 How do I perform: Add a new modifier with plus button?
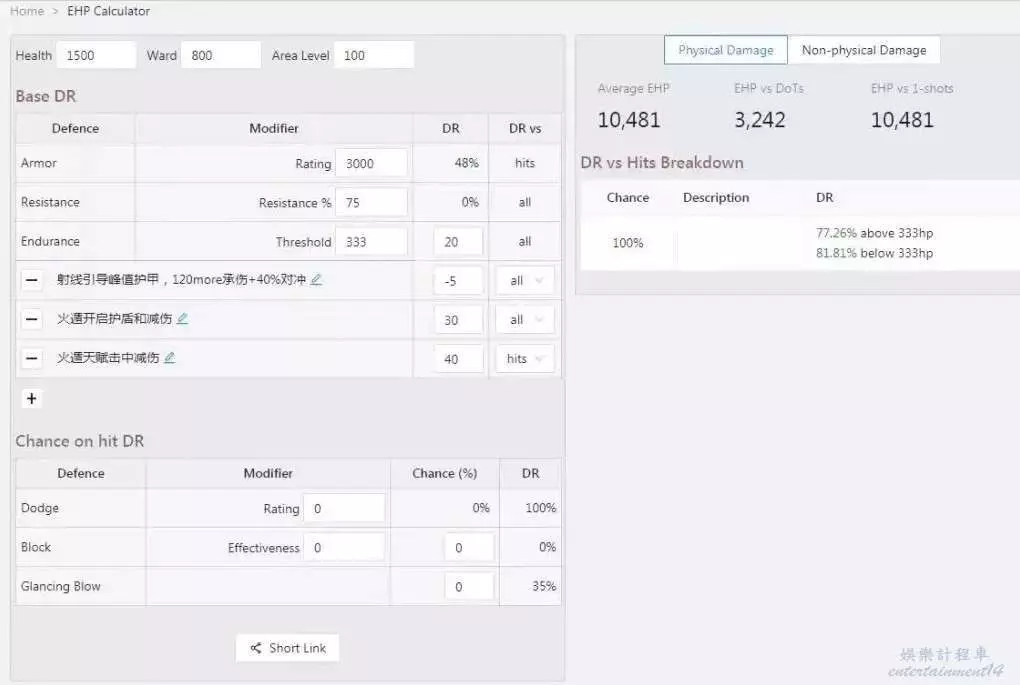(32, 399)
